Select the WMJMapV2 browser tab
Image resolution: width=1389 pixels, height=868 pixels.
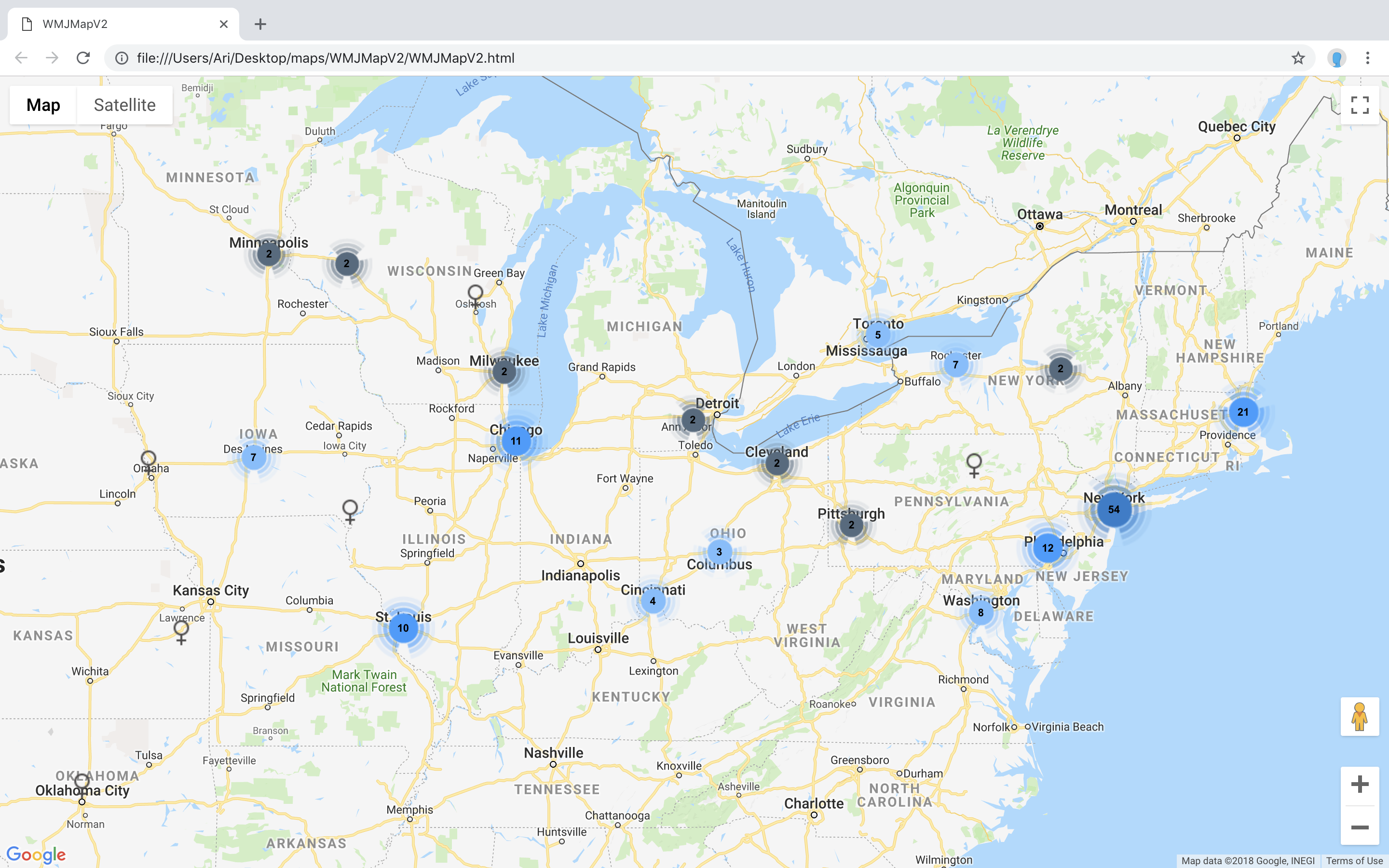tap(123, 24)
